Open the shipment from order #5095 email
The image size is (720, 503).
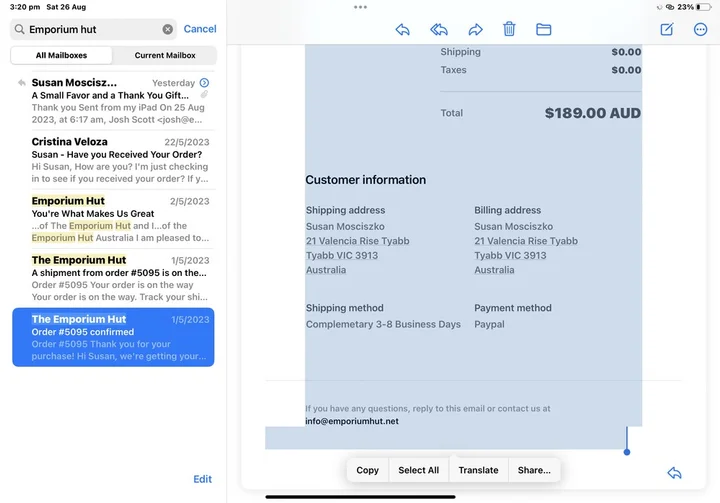click(x=113, y=278)
